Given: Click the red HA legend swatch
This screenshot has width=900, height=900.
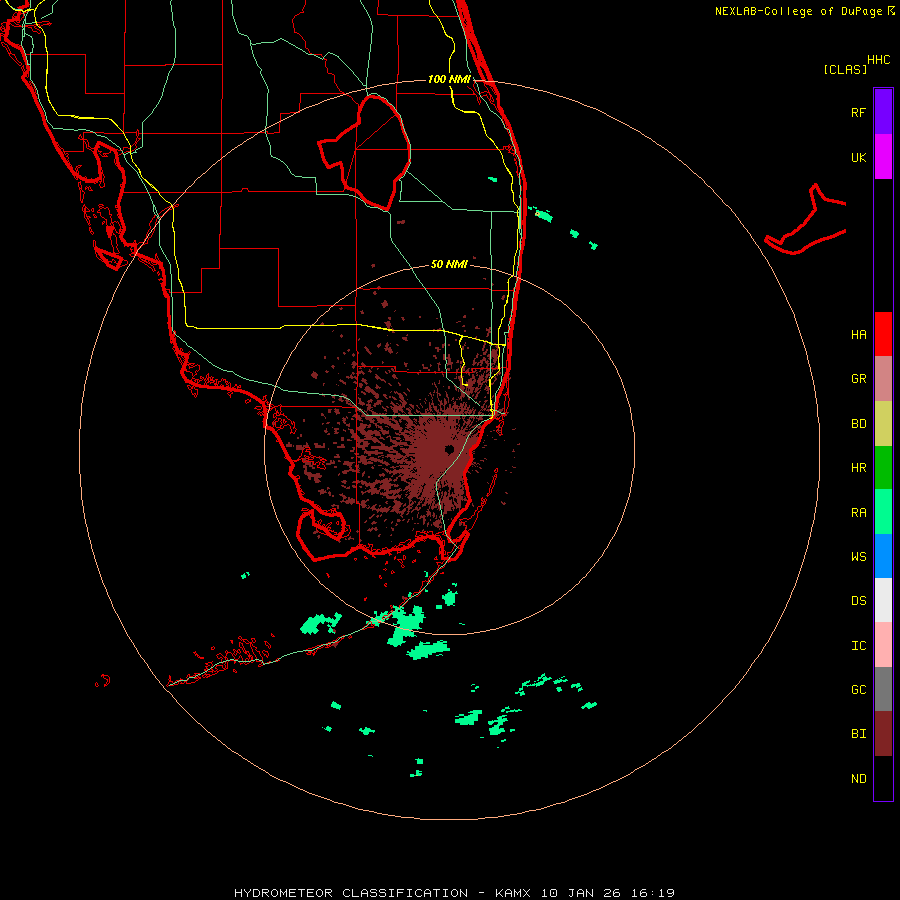Looking at the screenshot, I should click(883, 334).
